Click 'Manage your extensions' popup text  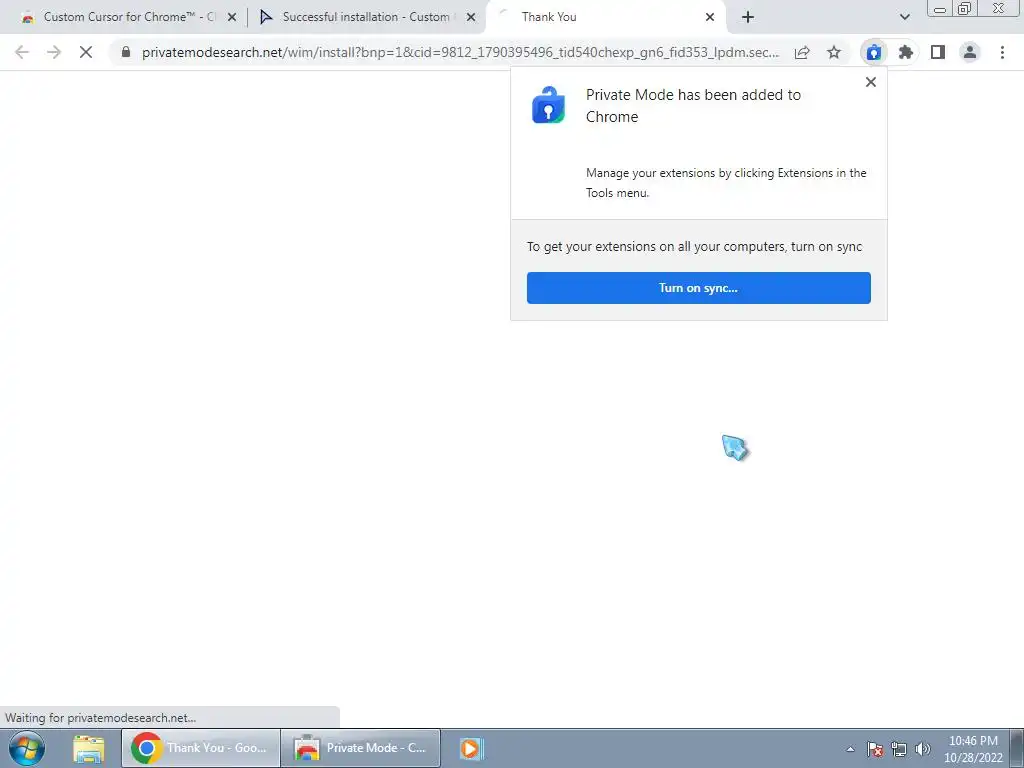(726, 183)
